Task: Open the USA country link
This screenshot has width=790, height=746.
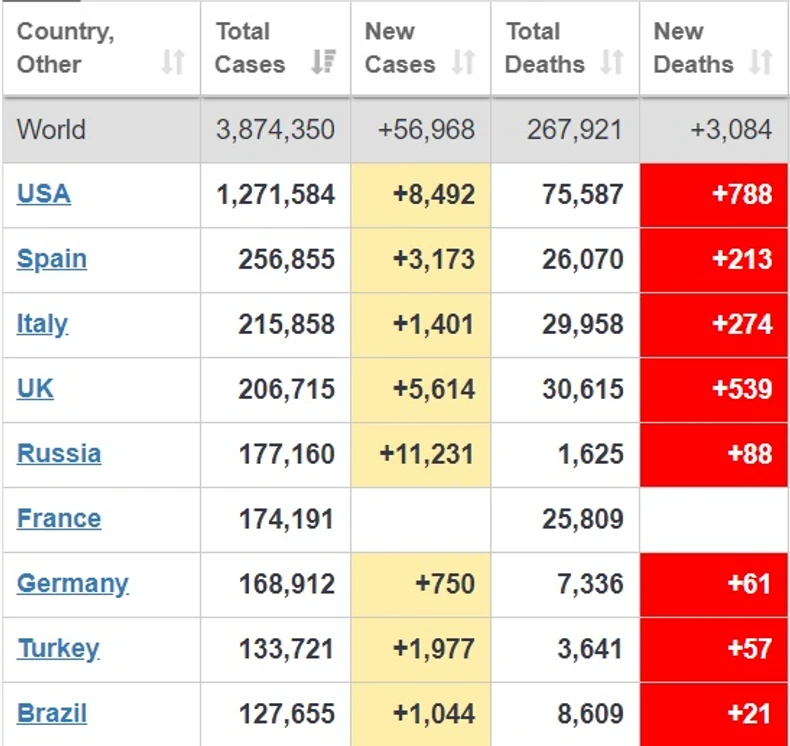Action: point(44,193)
